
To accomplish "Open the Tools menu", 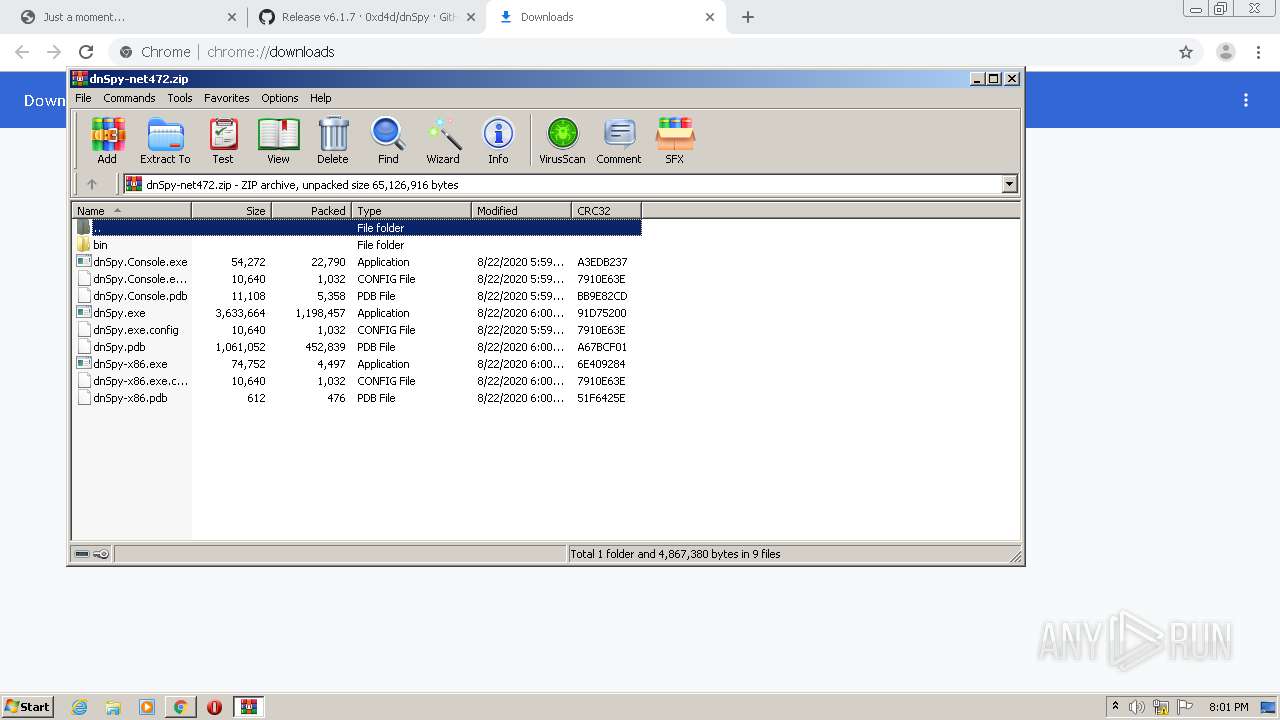I will pyautogui.click(x=180, y=98).
